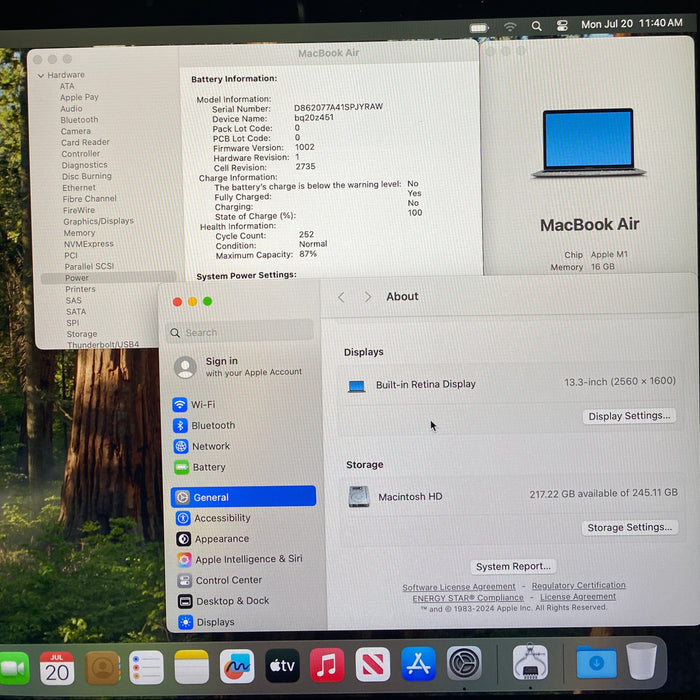Collapse the Hardware tree section
This screenshot has height=700, width=700.
[x=41, y=75]
